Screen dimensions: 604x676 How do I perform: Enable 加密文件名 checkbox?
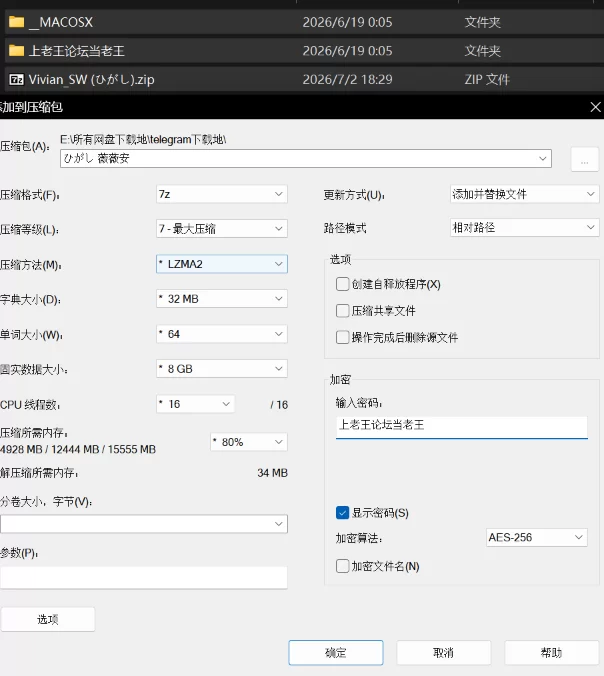(342, 566)
